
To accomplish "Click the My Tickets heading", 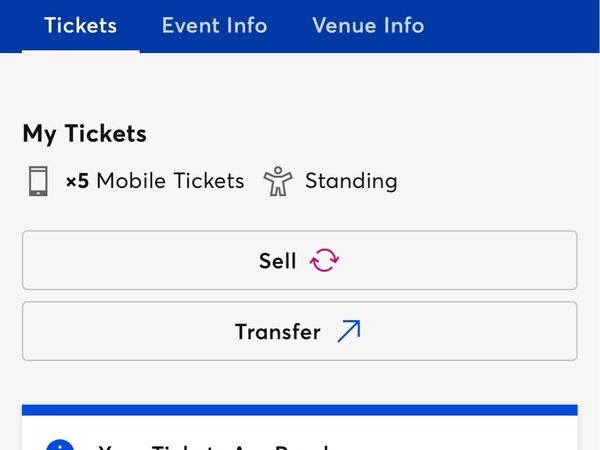I will [x=84, y=133].
